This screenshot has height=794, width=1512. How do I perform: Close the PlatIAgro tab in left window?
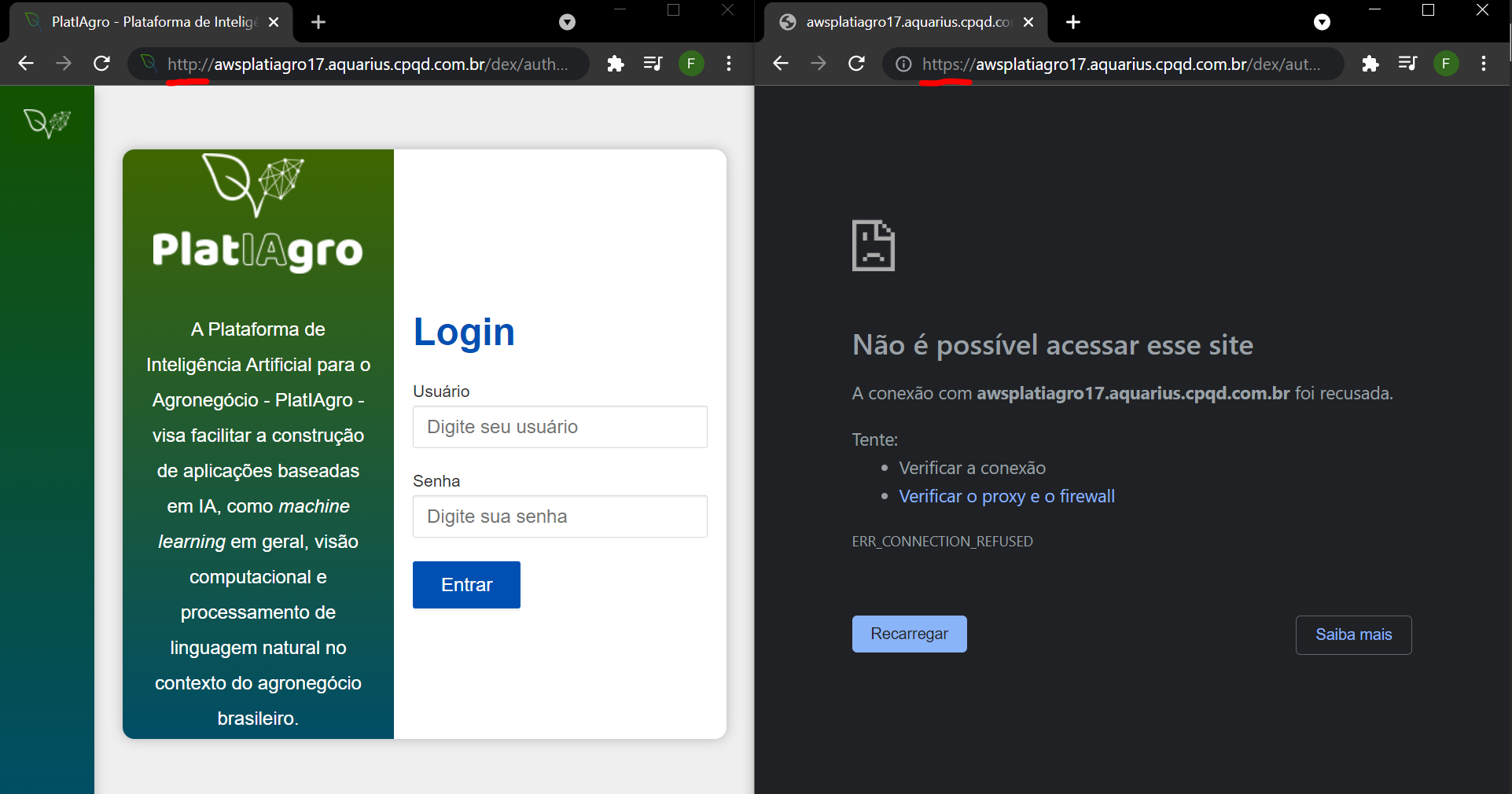(x=274, y=22)
